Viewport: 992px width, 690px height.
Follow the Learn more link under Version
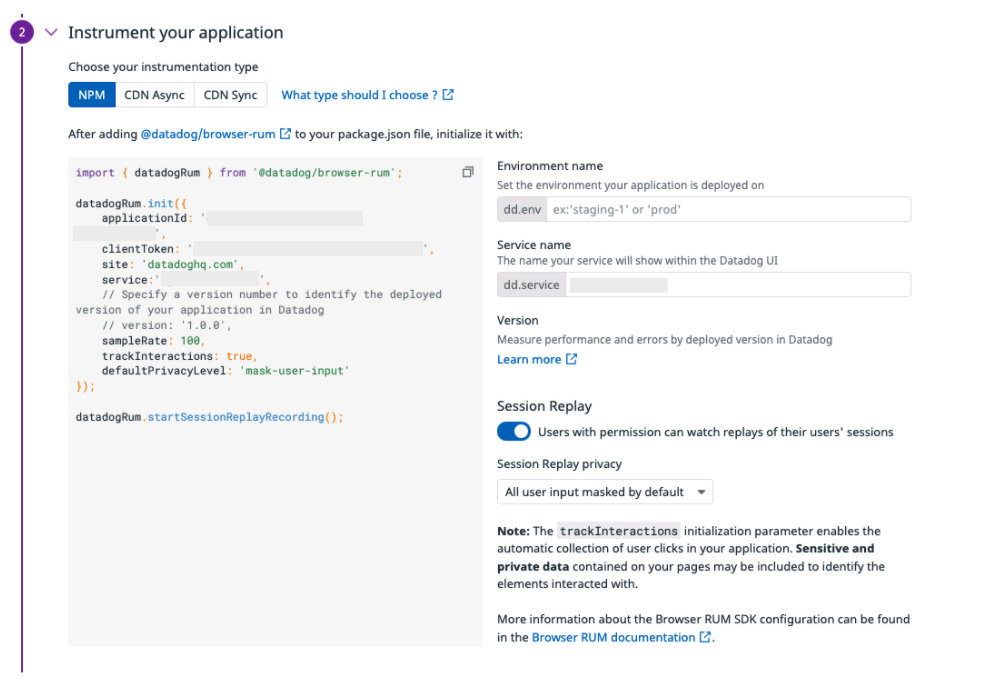point(529,359)
